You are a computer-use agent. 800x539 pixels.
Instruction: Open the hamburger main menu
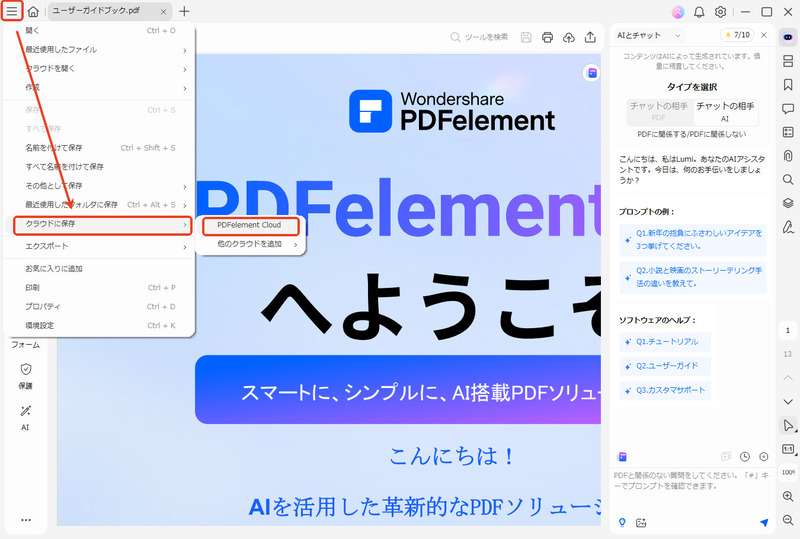coord(12,11)
